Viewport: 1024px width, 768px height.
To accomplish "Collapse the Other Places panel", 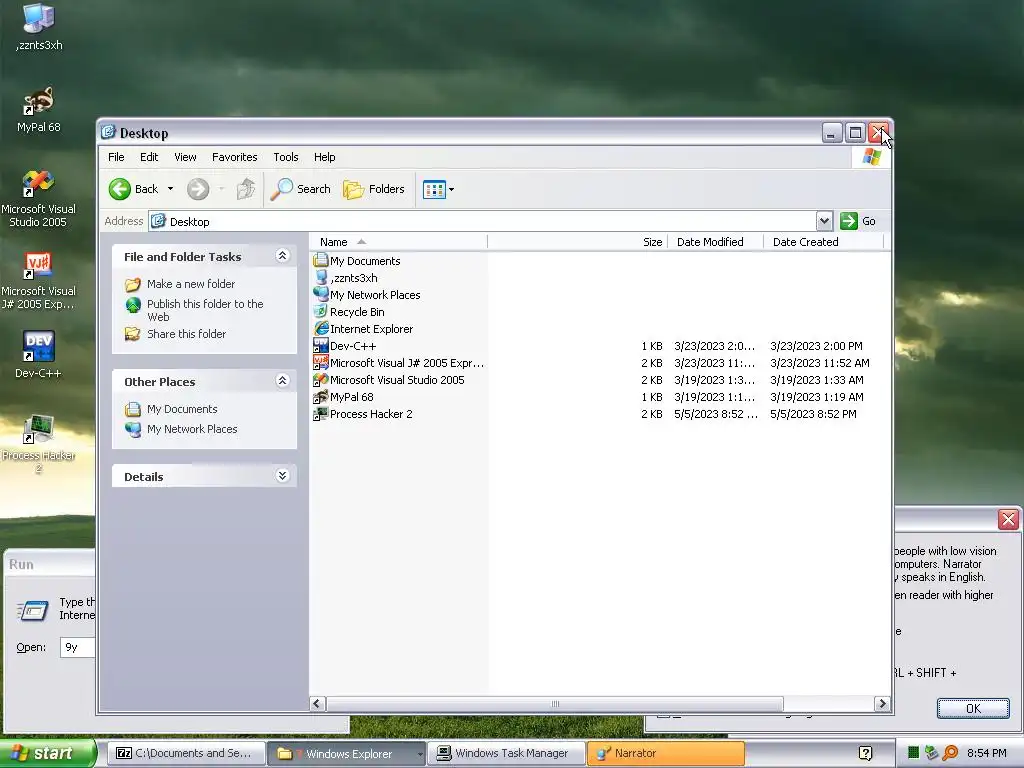I will pos(282,380).
